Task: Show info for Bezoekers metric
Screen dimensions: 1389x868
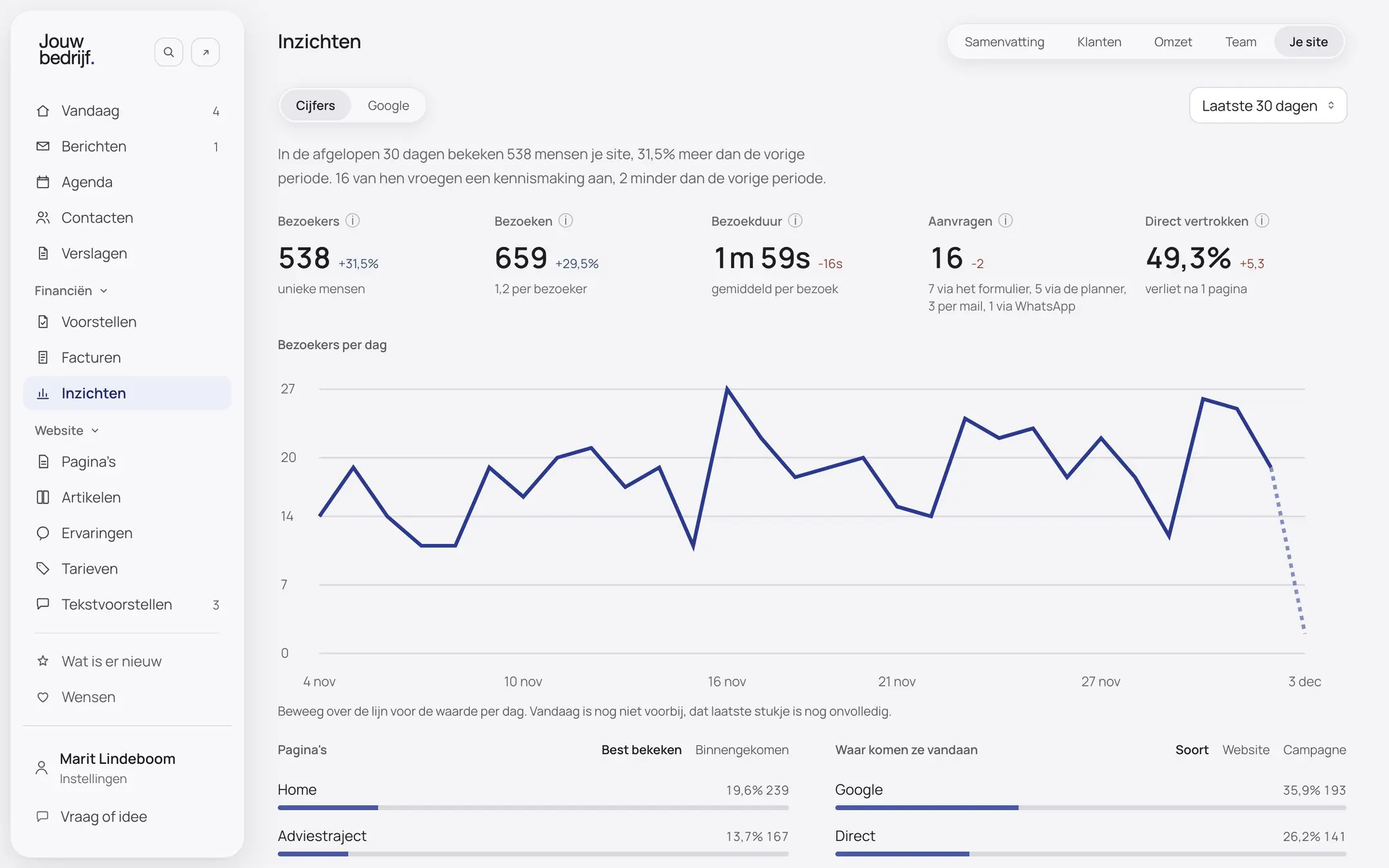Action: point(352,221)
